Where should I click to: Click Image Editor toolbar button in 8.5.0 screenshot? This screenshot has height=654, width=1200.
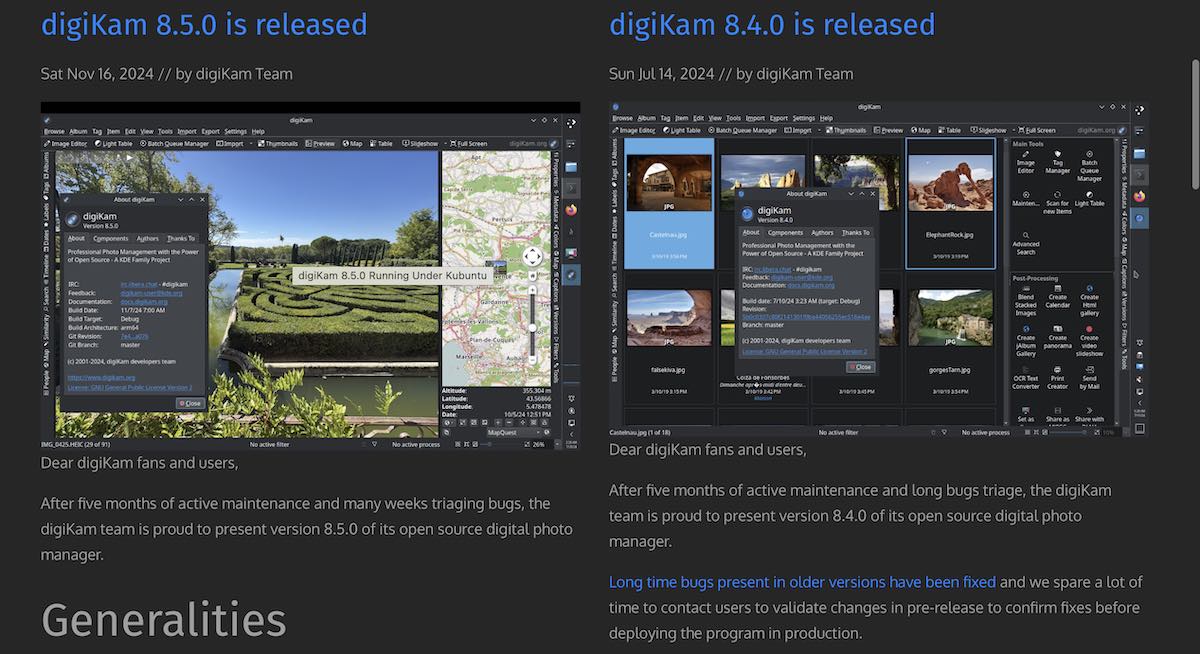(65, 143)
